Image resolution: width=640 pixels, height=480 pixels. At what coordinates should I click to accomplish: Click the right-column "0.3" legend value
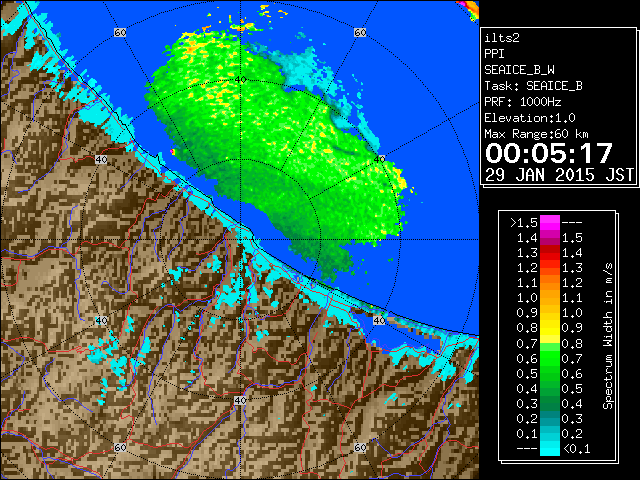(x=572, y=419)
